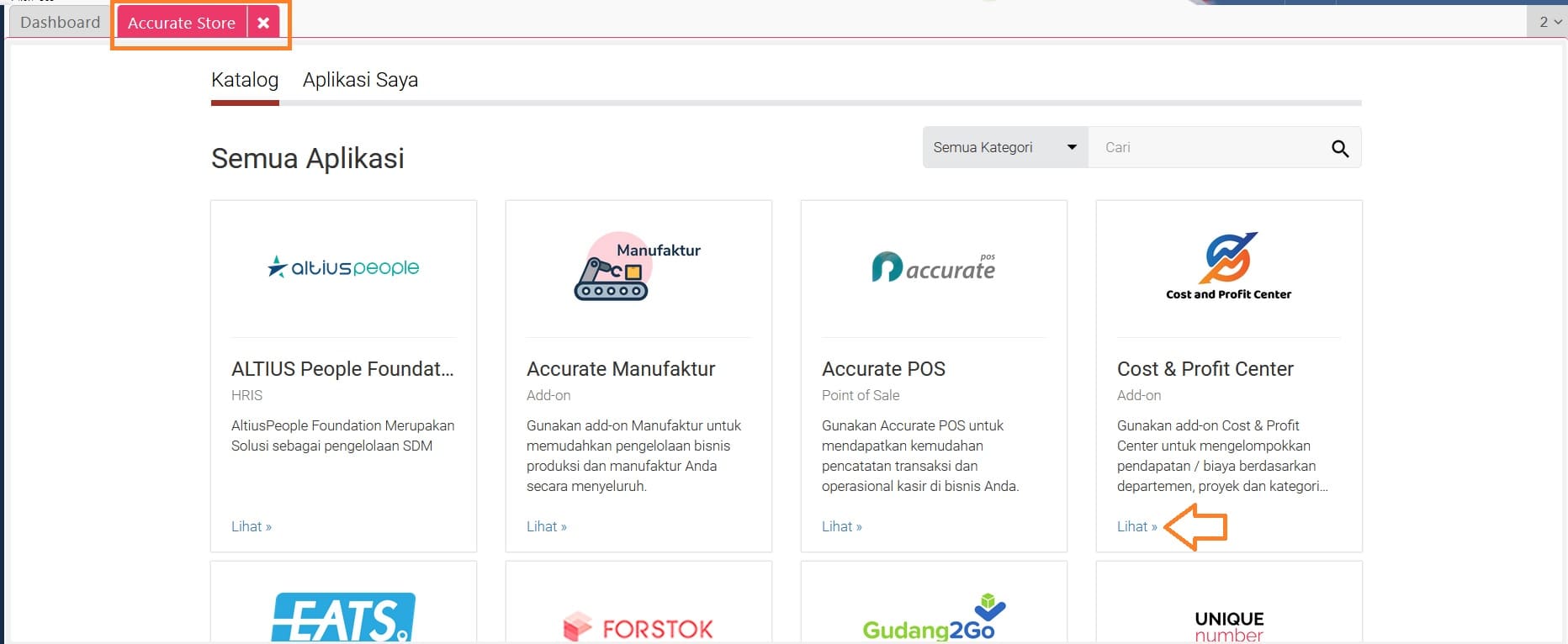Switch to the Dashboard tab
Viewport: 1568px width, 644px height.
(x=60, y=23)
